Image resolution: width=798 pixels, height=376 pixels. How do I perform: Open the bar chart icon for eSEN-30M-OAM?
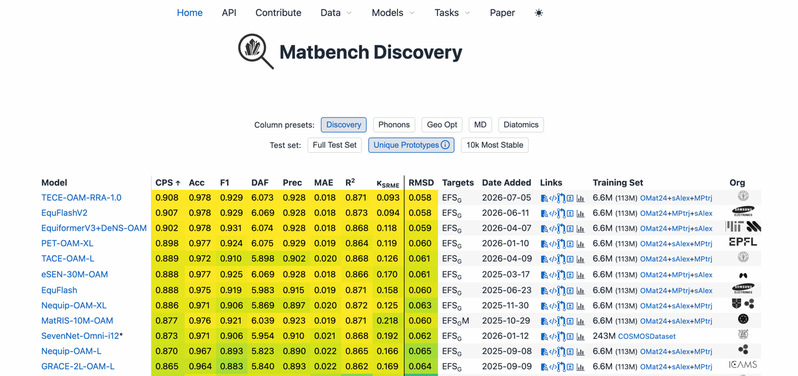click(x=581, y=274)
